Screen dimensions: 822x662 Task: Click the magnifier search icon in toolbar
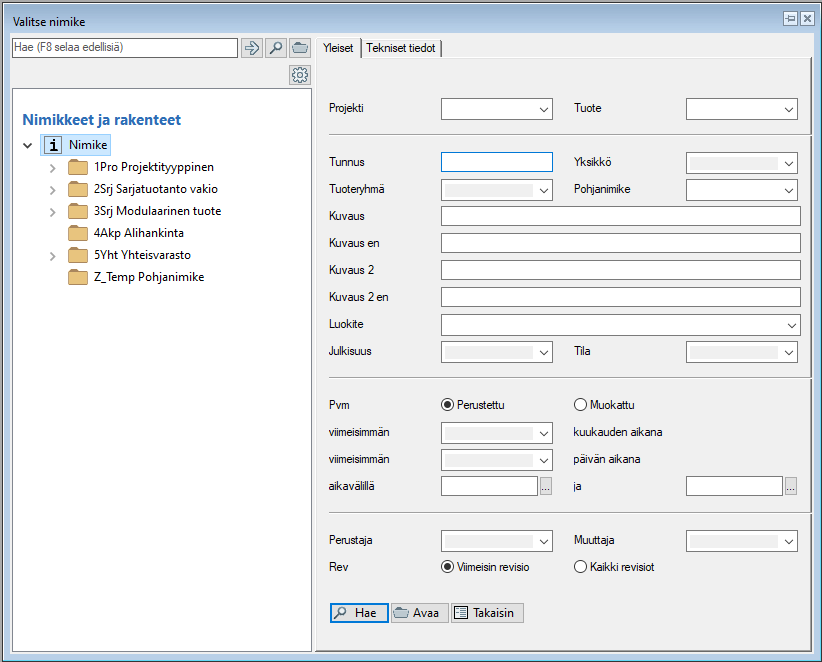pyautogui.click(x=276, y=48)
